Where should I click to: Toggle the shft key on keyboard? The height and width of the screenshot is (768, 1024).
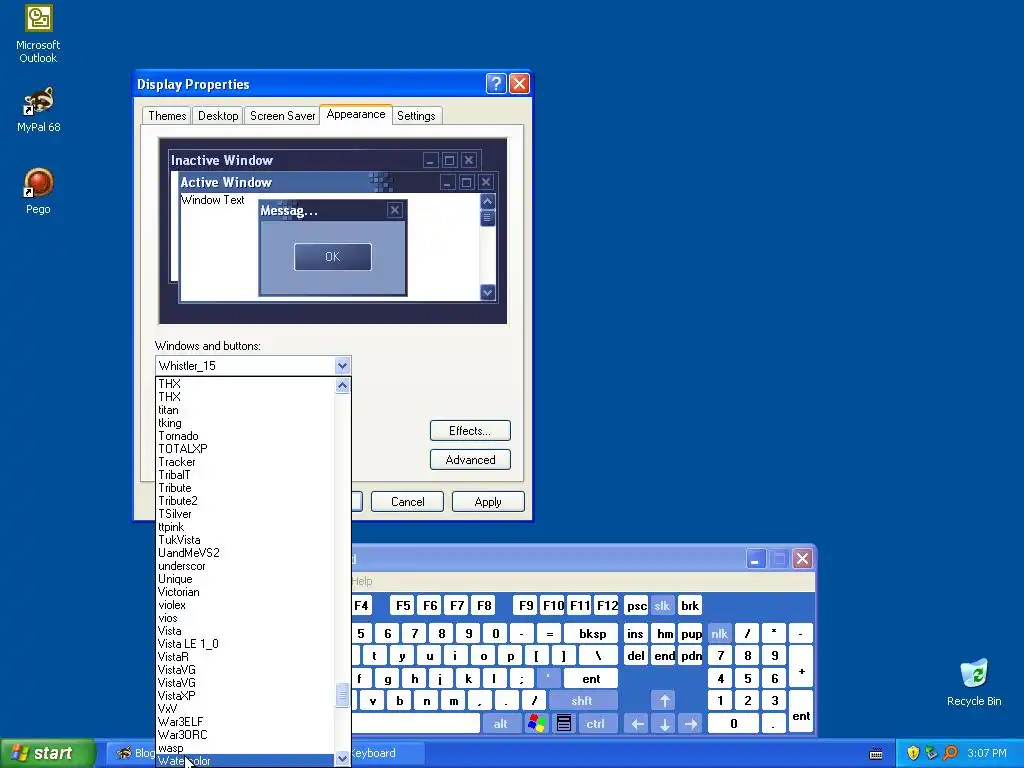[582, 701]
